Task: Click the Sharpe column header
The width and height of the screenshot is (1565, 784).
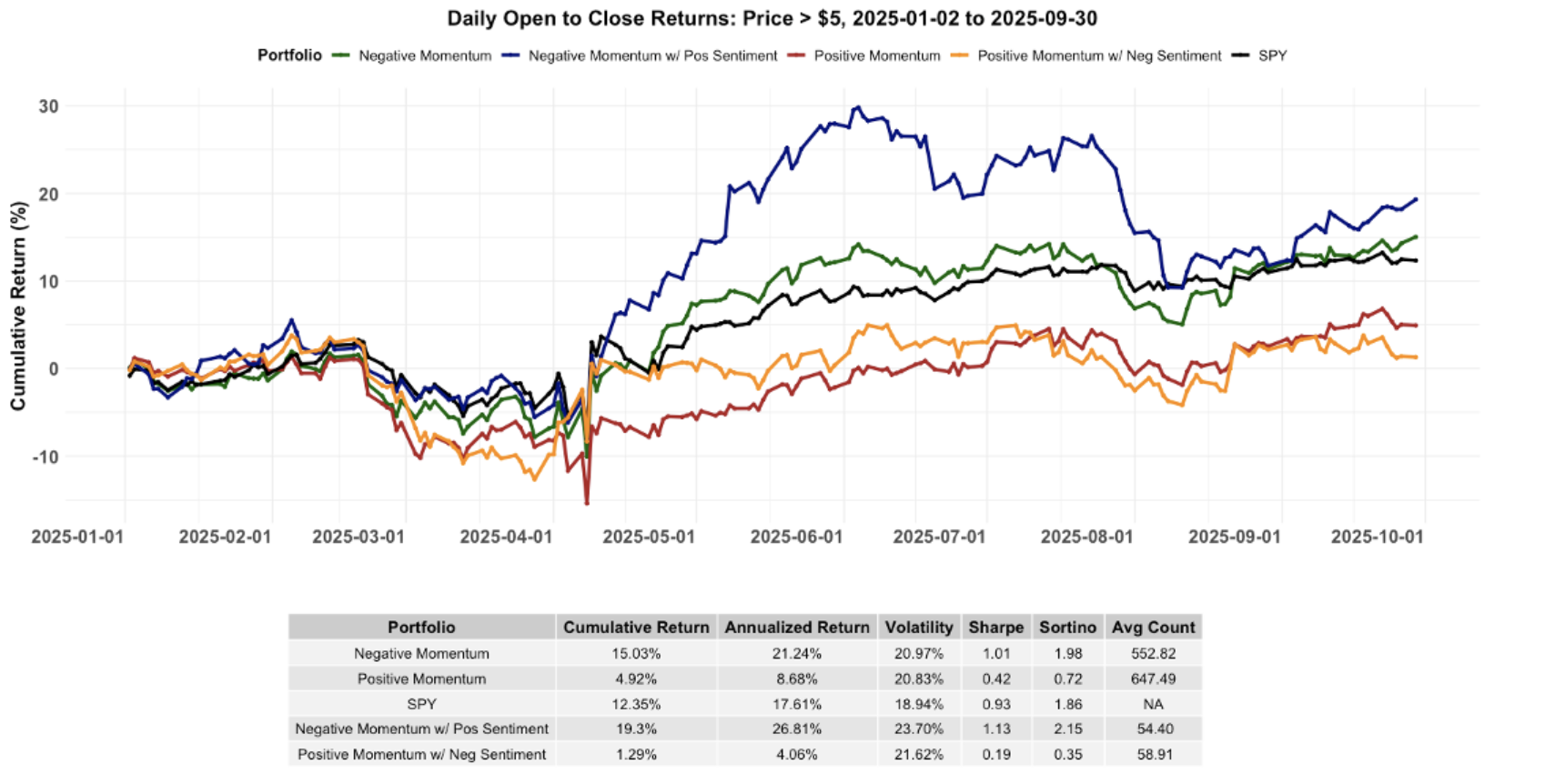Action: [995, 627]
